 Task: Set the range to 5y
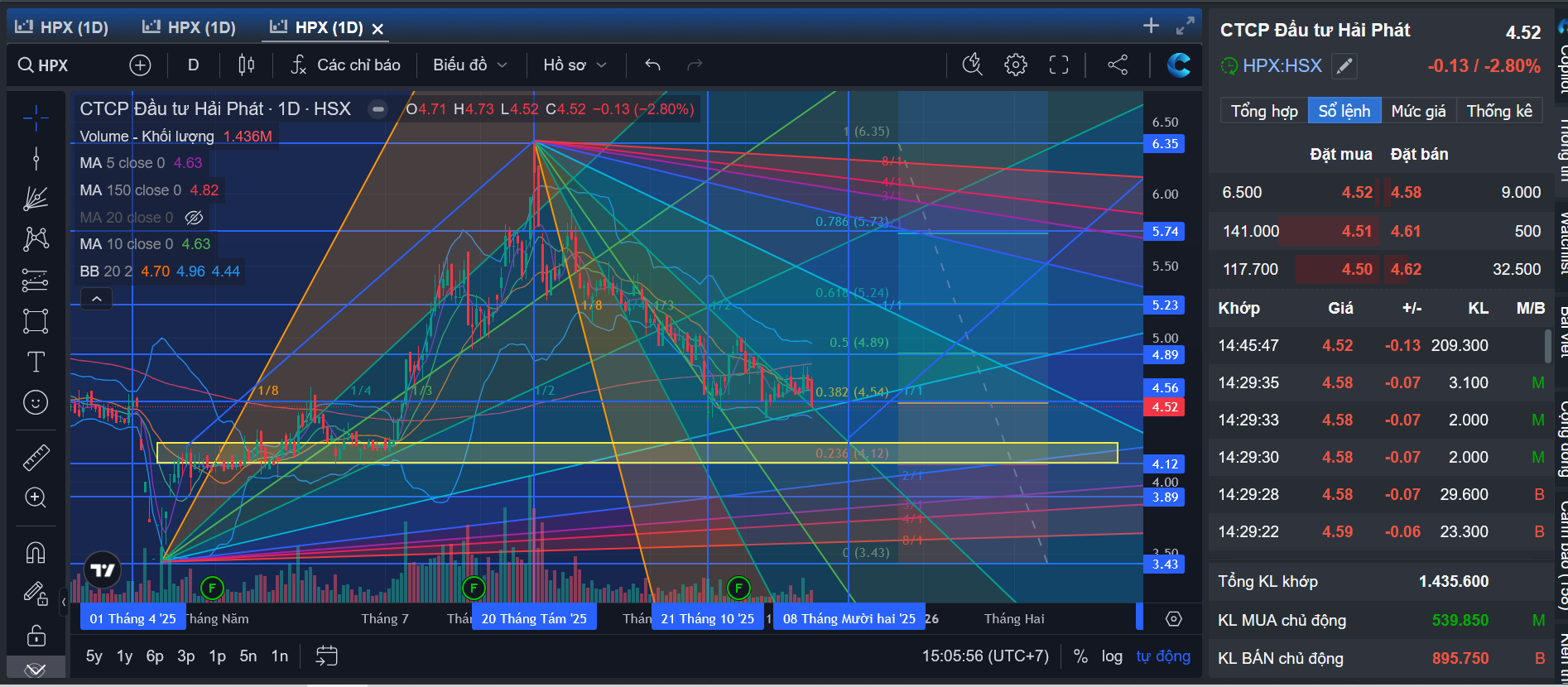point(94,656)
